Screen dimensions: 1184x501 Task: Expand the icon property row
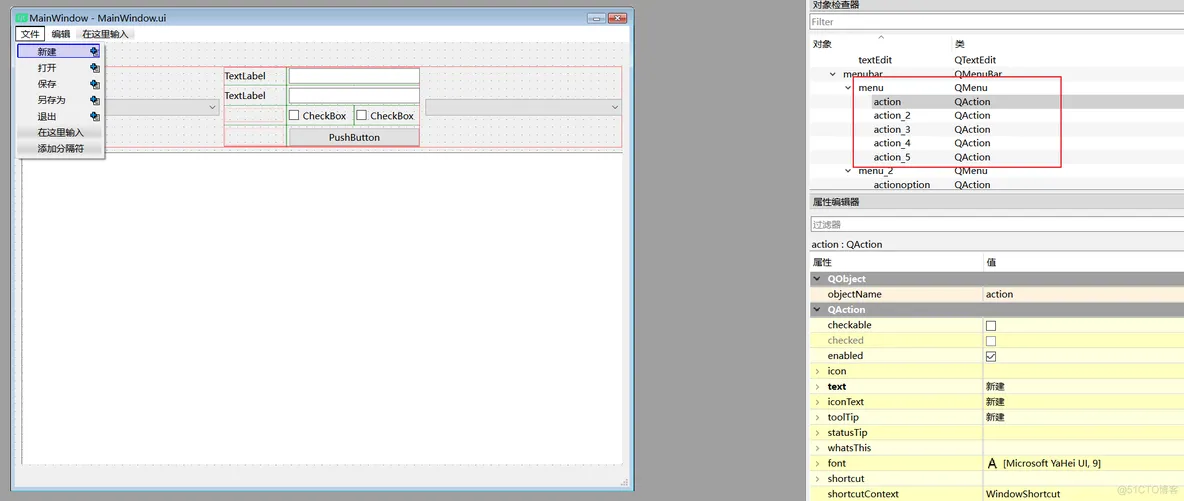coord(816,371)
